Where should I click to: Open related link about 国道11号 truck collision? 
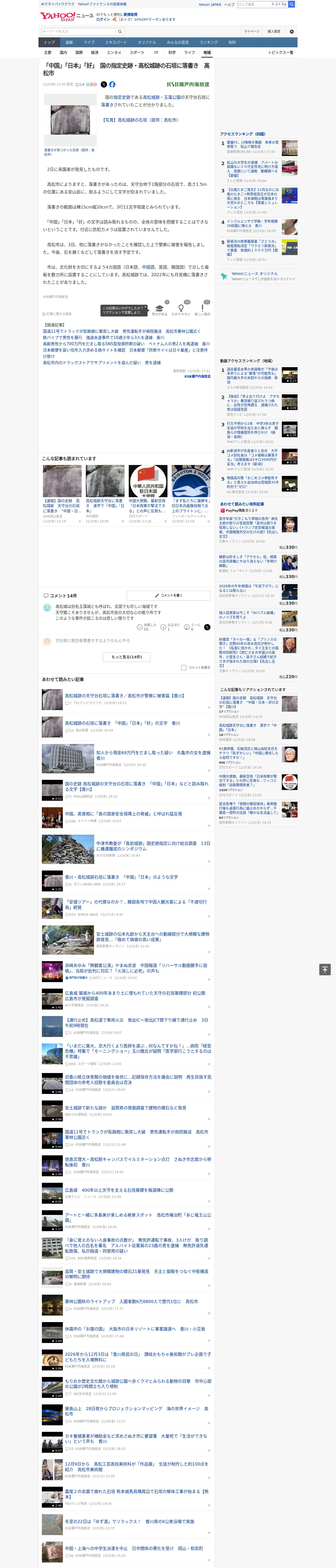[x=121, y=331]
